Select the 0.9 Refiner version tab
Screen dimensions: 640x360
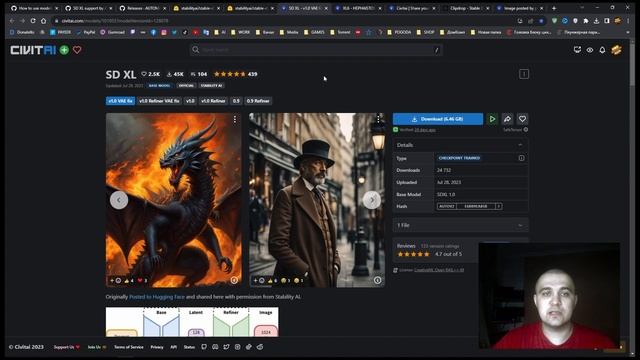258,101
